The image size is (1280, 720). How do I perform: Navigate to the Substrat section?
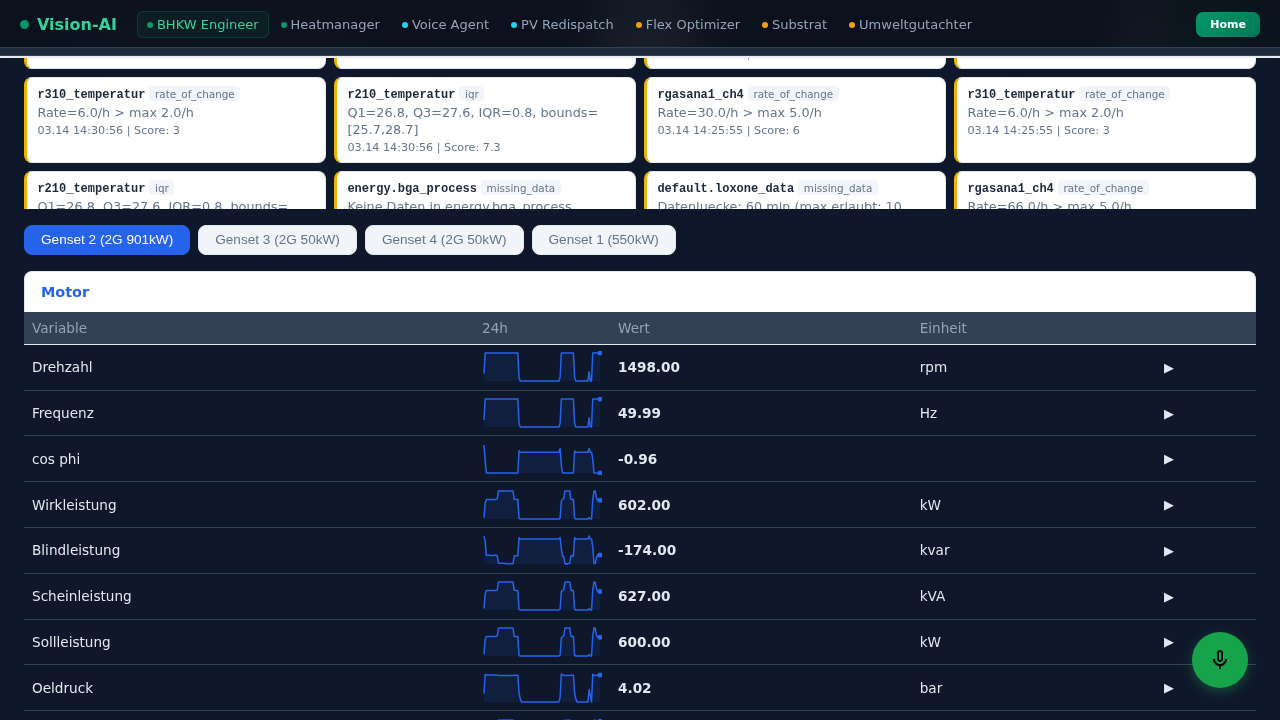800,25
